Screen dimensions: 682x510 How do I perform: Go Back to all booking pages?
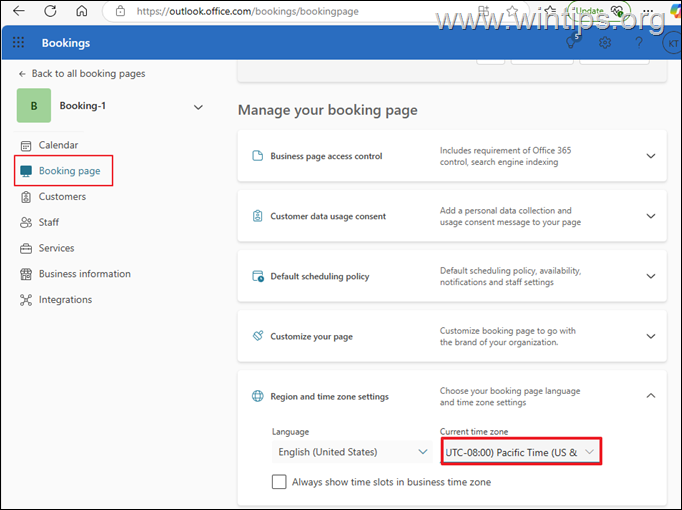click(82, 73)
